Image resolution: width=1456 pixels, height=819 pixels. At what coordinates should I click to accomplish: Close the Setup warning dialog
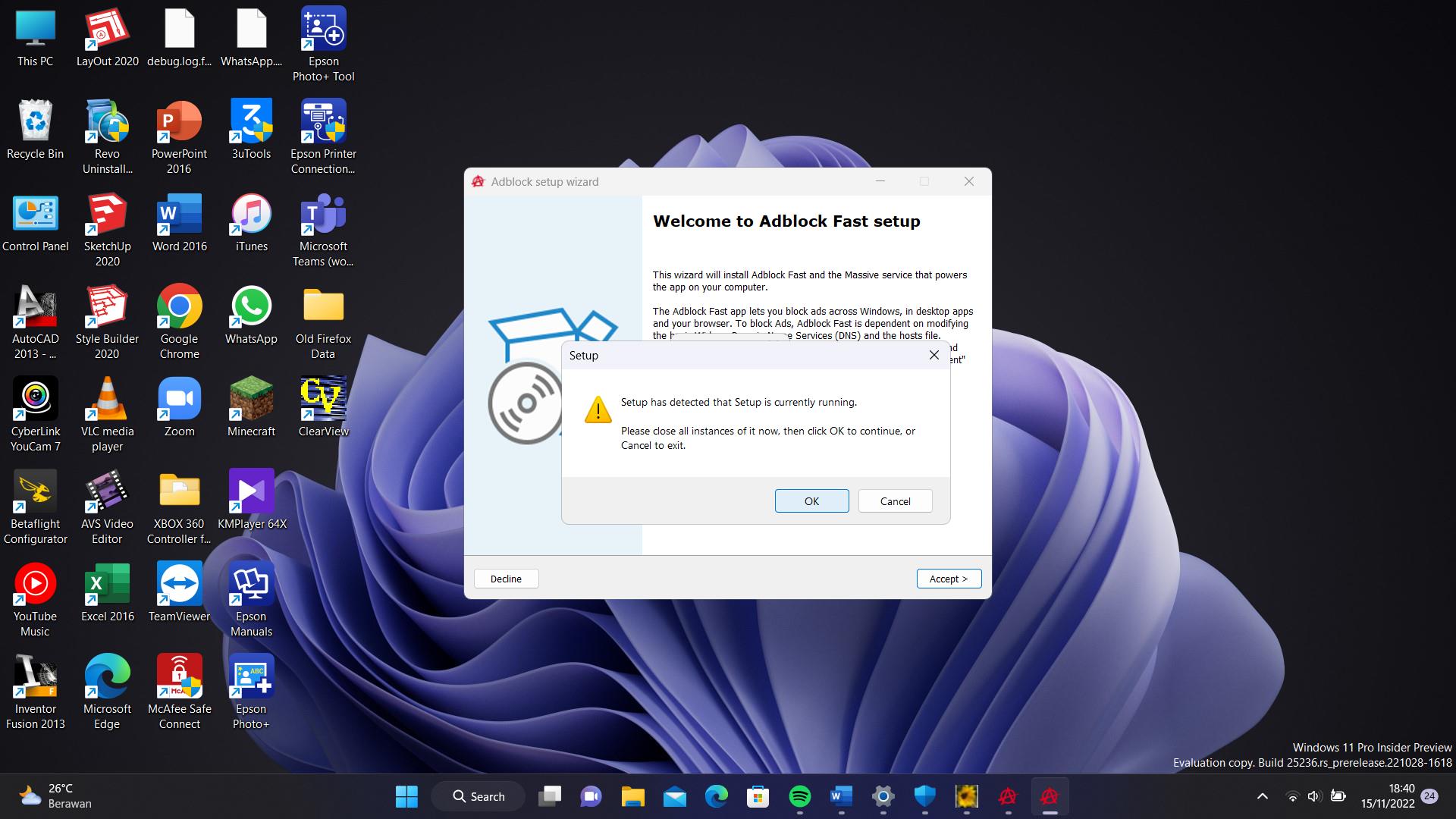click(934, 355)
